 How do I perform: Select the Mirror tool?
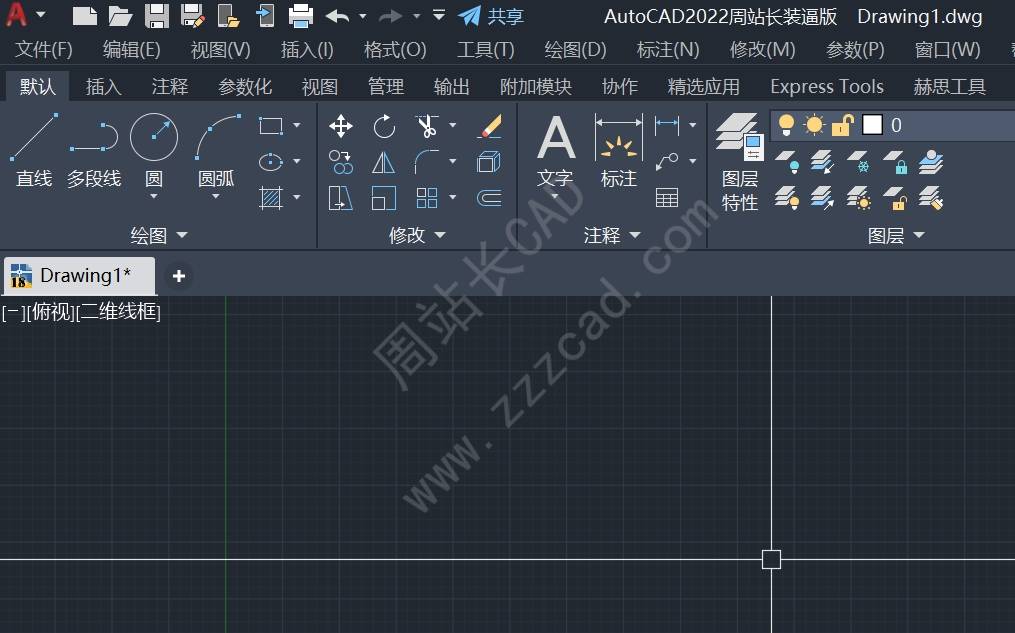pyautogui.click(x=384, y=162)
